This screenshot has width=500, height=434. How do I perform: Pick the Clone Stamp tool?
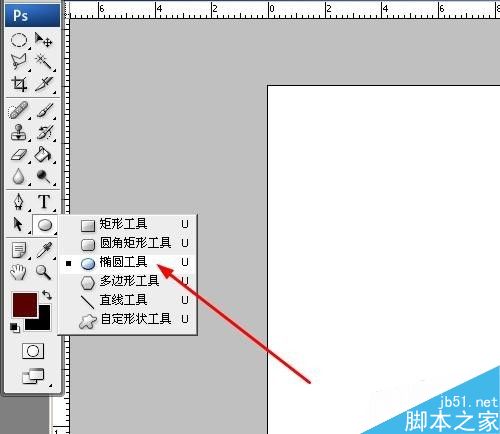[19, 132]
